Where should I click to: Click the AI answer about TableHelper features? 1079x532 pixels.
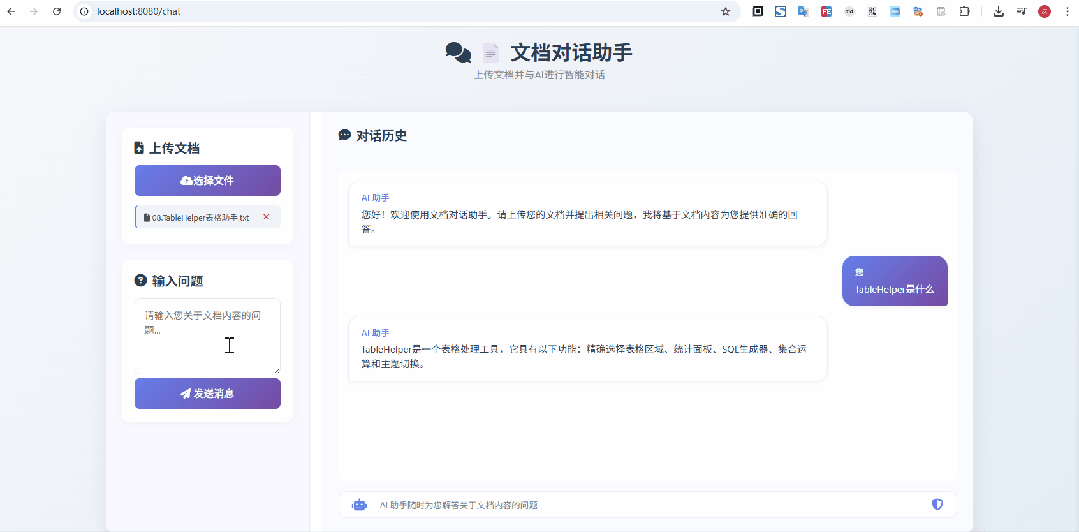click(x=588, y=349)
